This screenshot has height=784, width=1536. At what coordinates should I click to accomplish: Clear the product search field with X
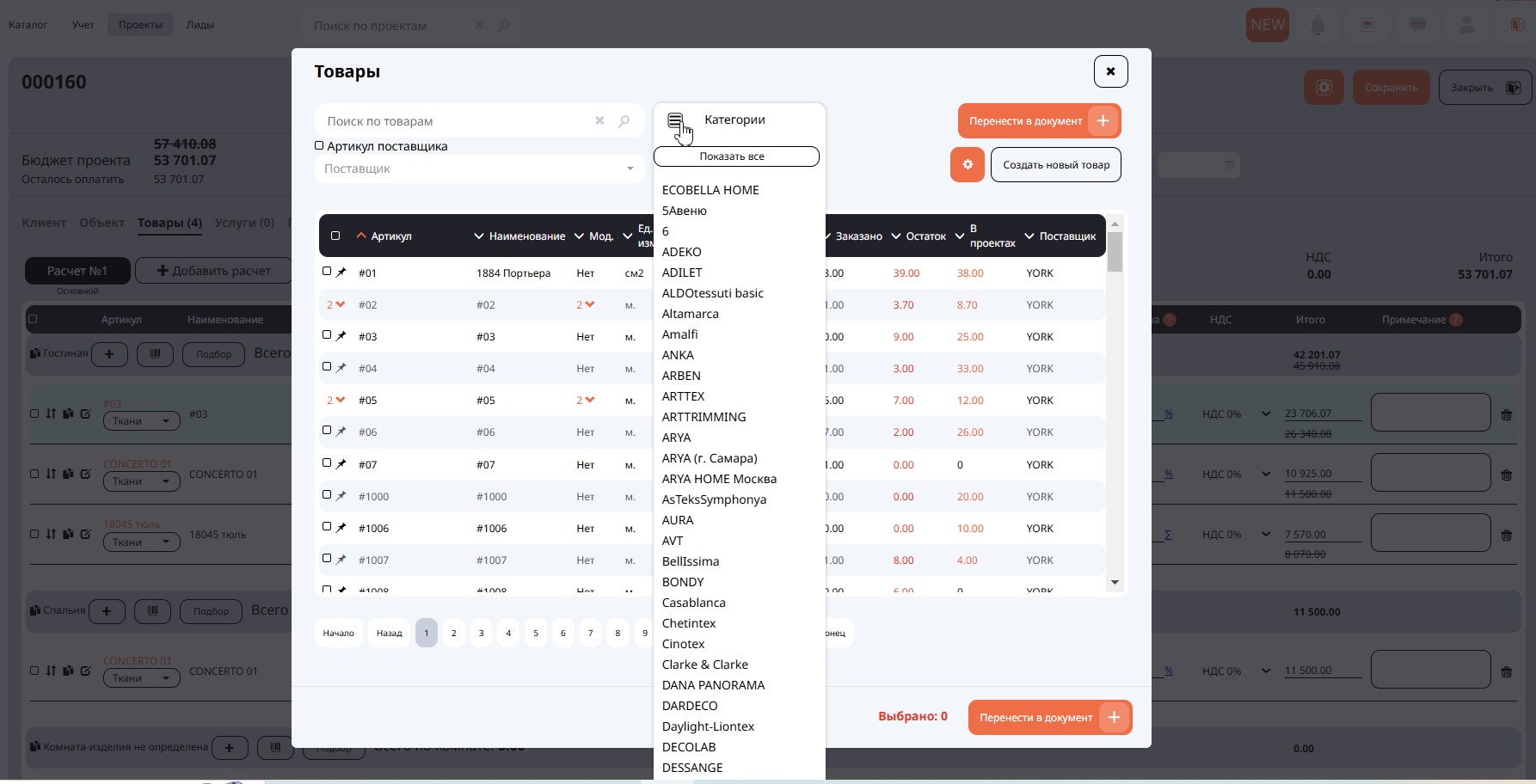pyautogui.click(x=599, y=121)
